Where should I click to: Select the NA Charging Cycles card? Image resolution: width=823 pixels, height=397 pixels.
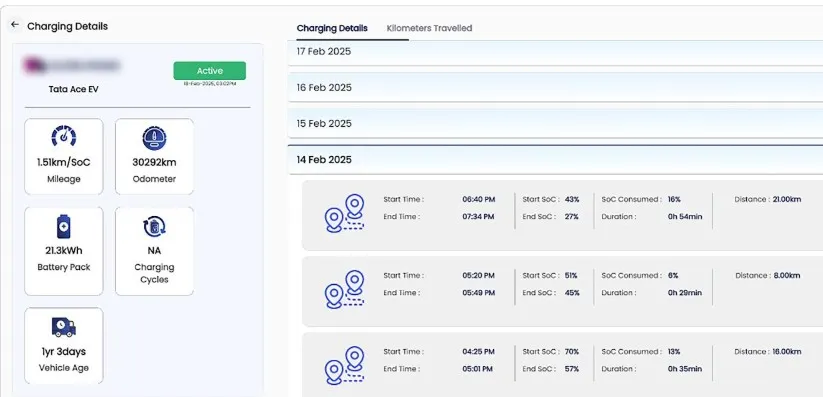(x=154, y=251)
